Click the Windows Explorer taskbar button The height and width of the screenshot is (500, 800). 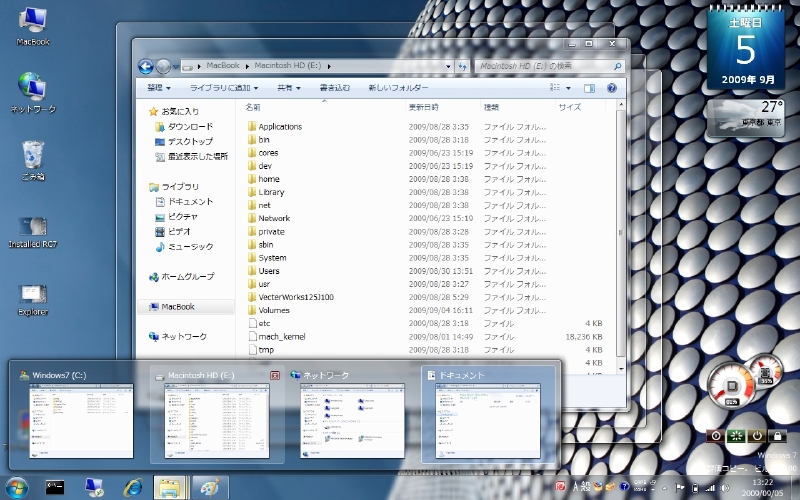[170, 488]
